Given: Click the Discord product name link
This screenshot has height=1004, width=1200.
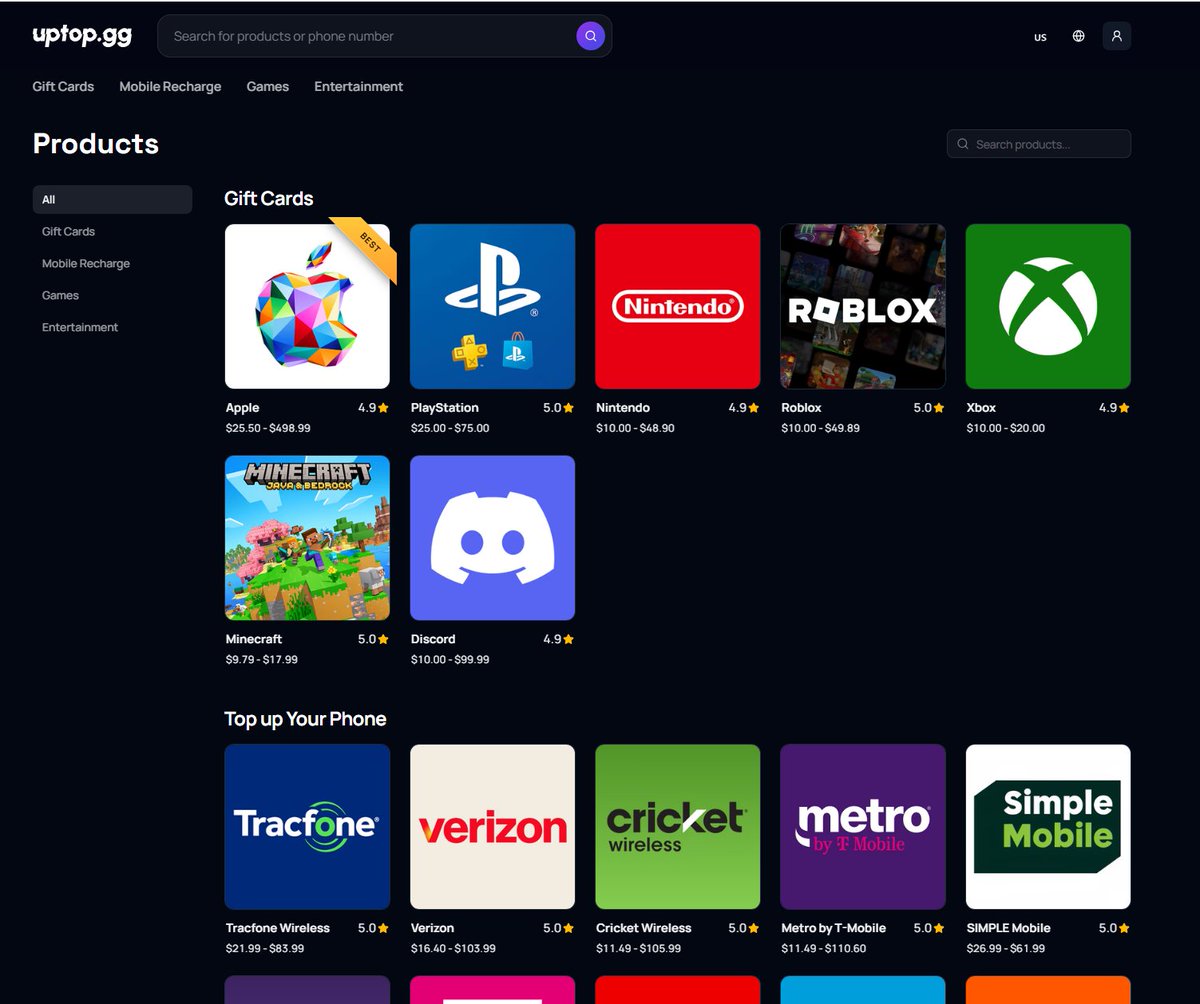Looking at the screenshot, I should point(433,639).
